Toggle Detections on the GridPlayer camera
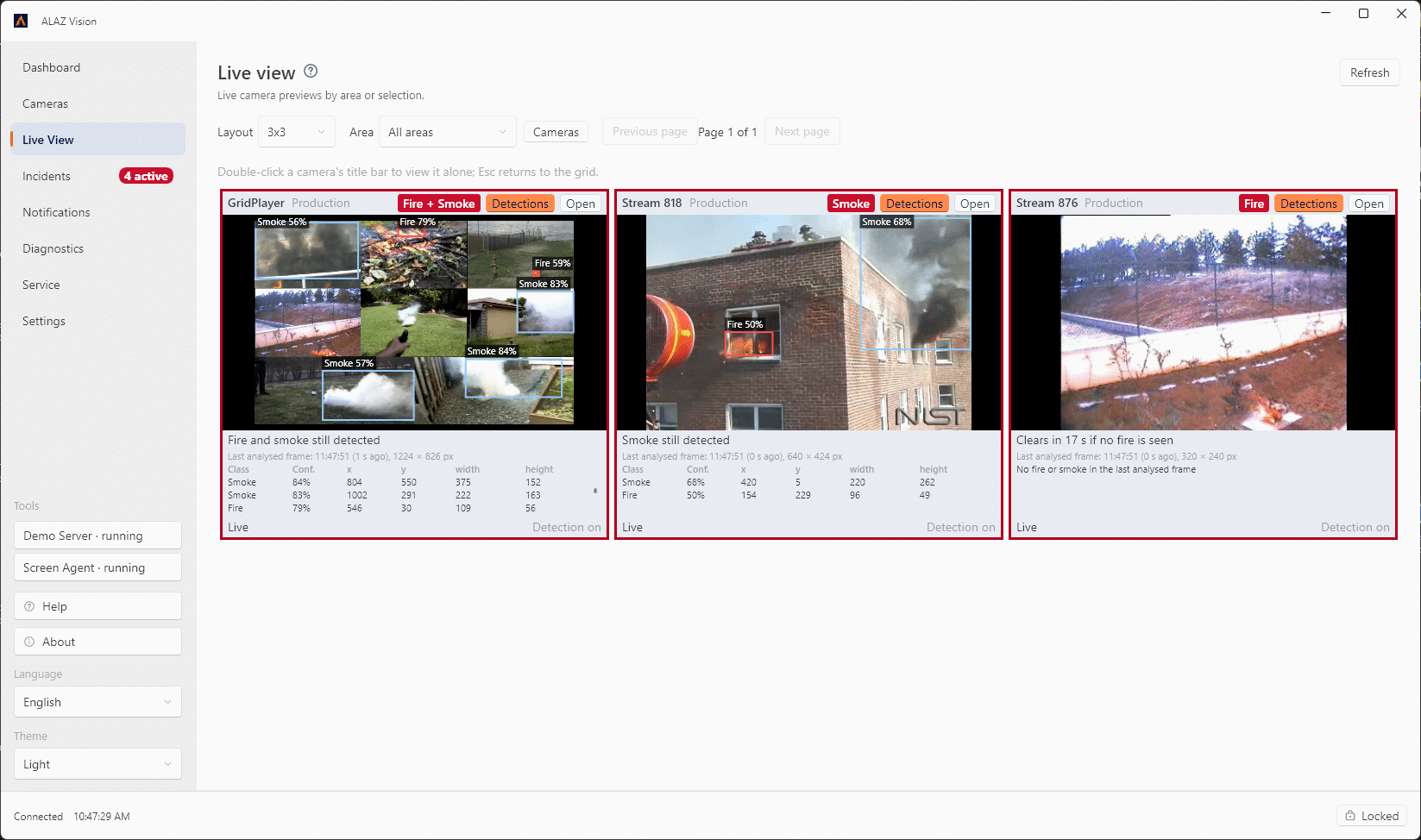The width and height of the screenshot is (1421, 840). coord(520,204)
